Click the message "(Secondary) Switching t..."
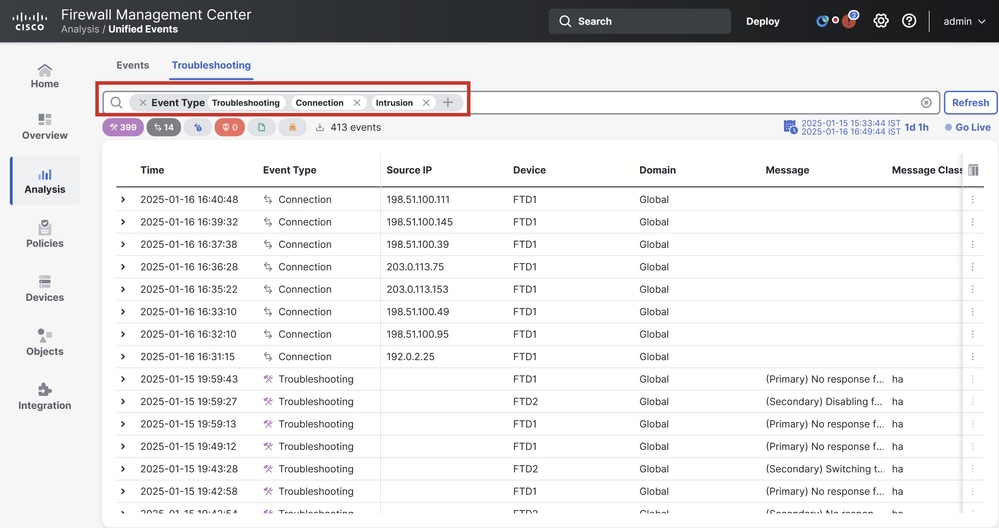 click(x=825, y=469)
